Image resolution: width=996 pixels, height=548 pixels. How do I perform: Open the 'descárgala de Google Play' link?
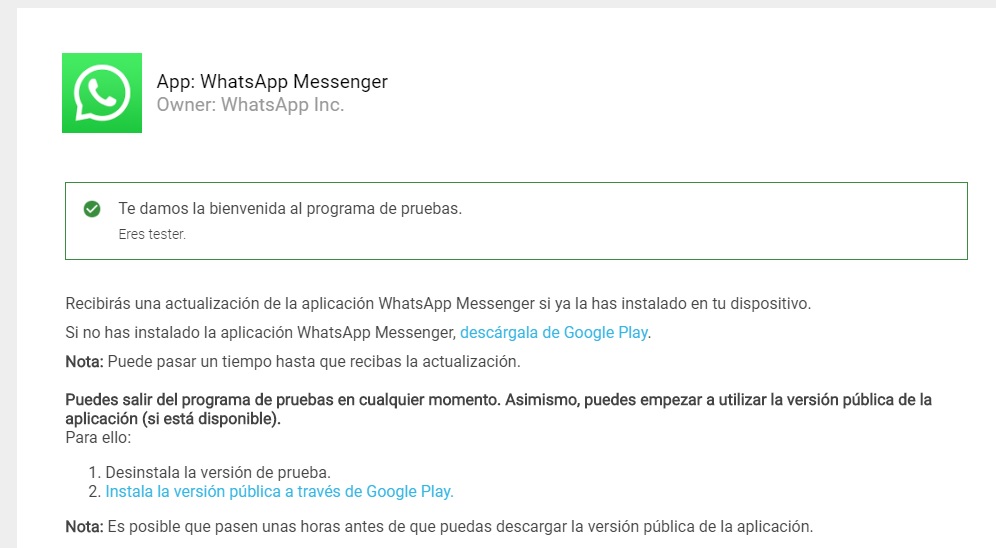tap(554, 333)
